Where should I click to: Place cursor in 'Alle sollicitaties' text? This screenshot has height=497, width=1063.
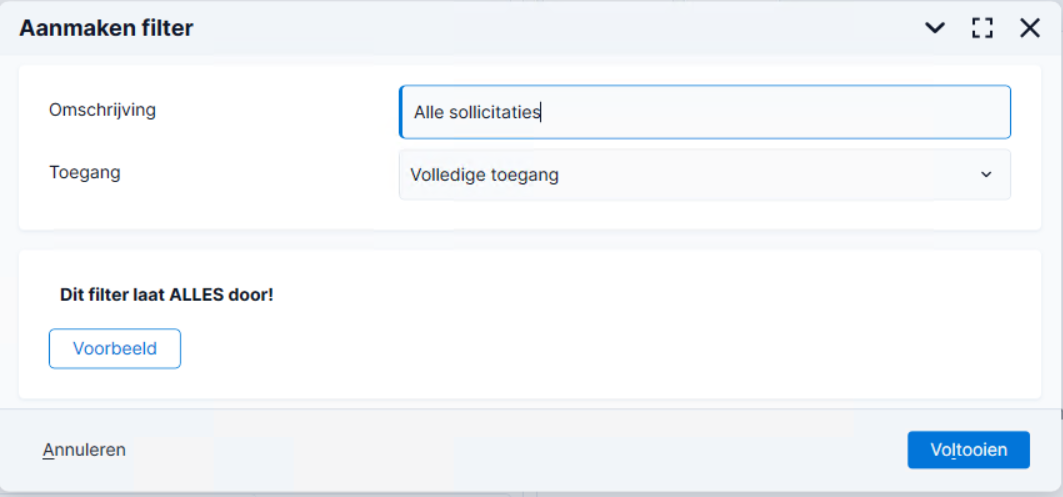(x=477, y=112)
